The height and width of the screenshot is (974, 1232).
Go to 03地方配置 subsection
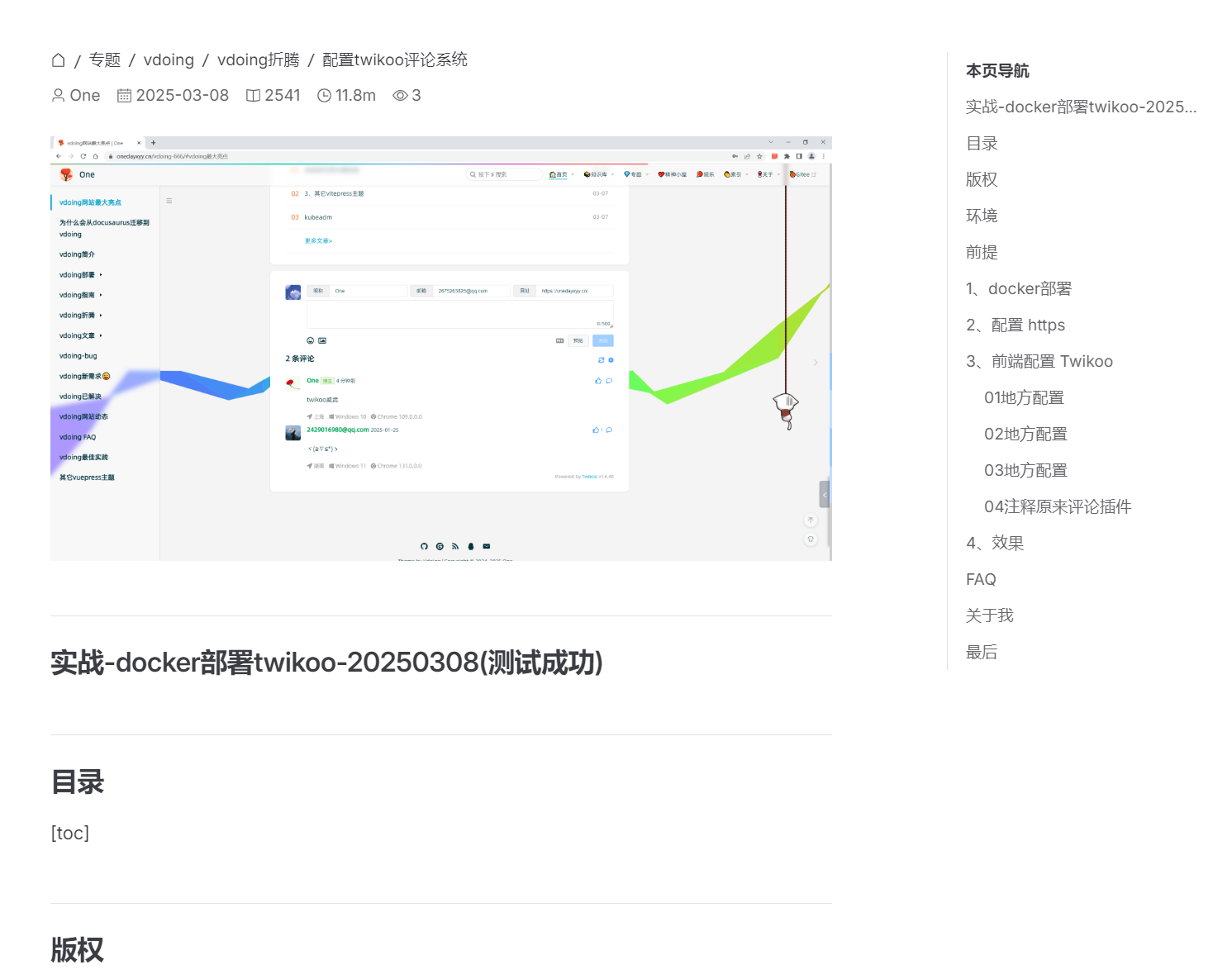[x=1025, y=470]
